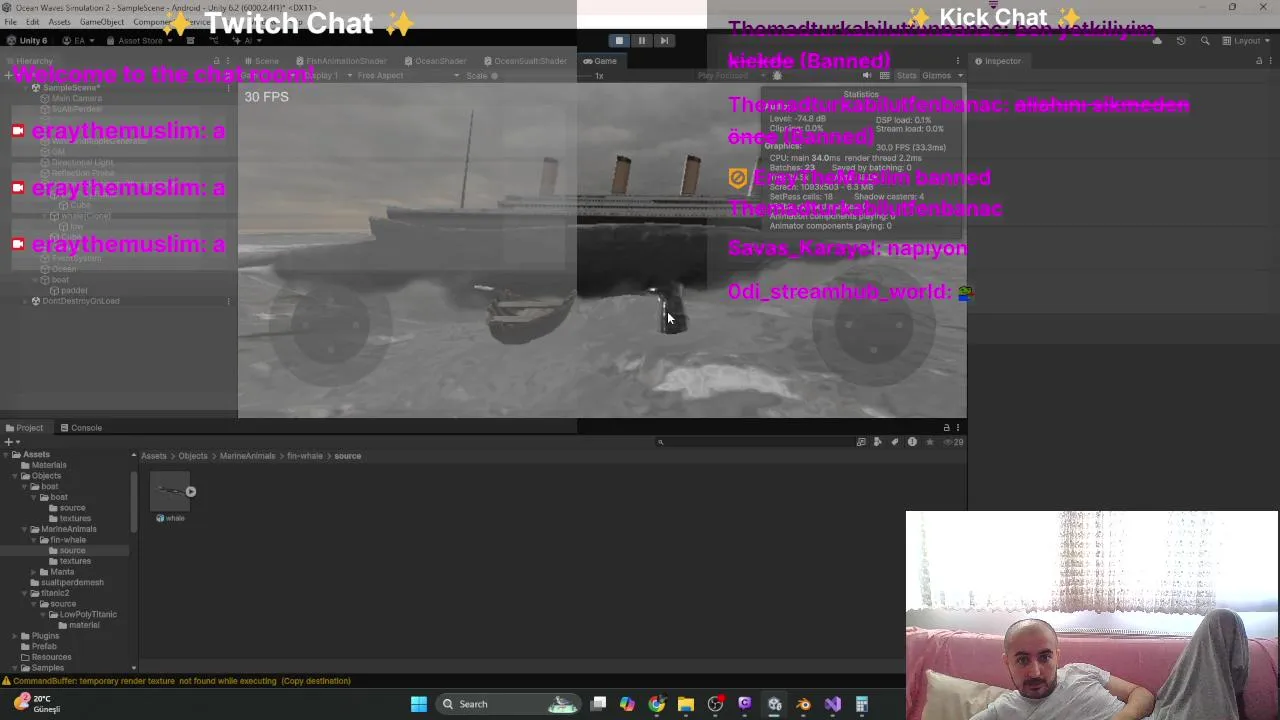
Task: Open the Unity cloud services icon
Action: click(1157, 41)
